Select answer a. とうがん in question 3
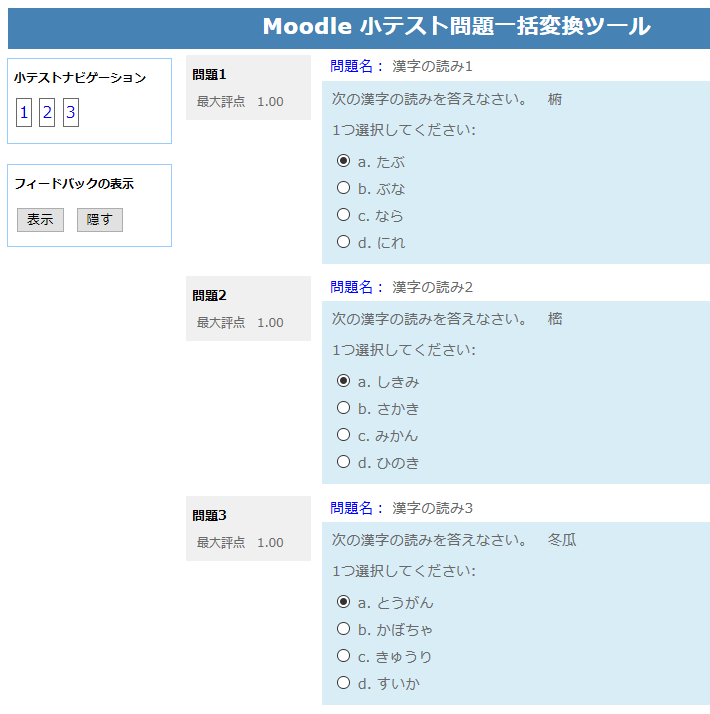Screen dimensions: 710x714 [x=343, y=602]
